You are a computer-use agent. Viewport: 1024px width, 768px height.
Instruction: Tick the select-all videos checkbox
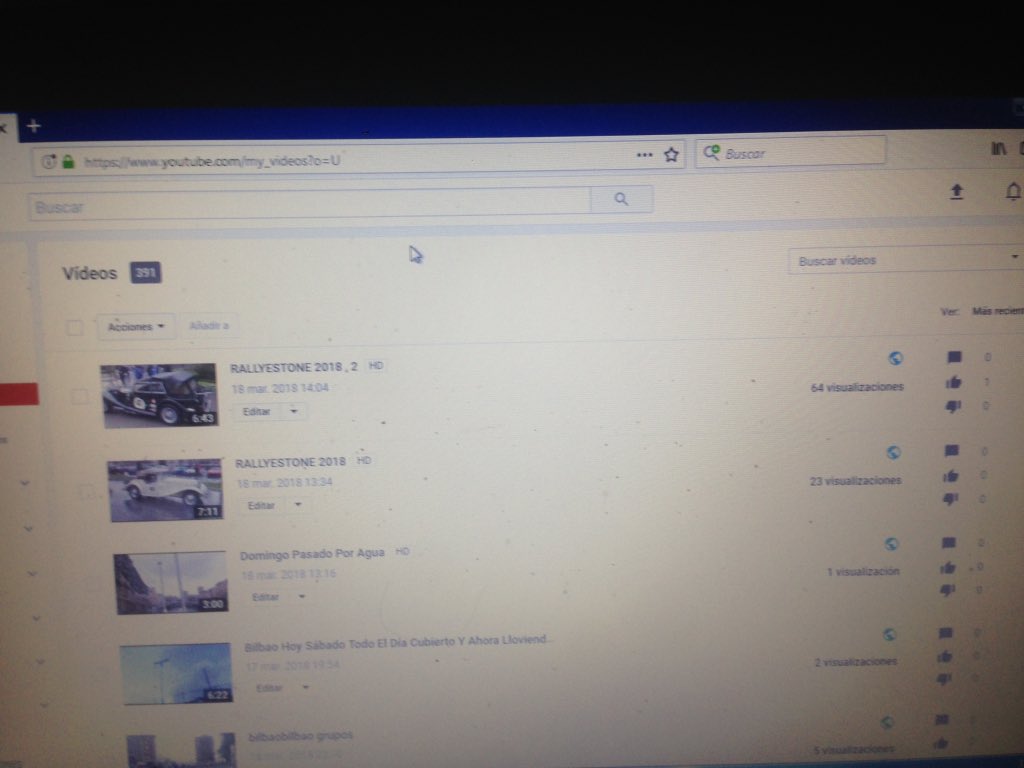pos(74,327)
